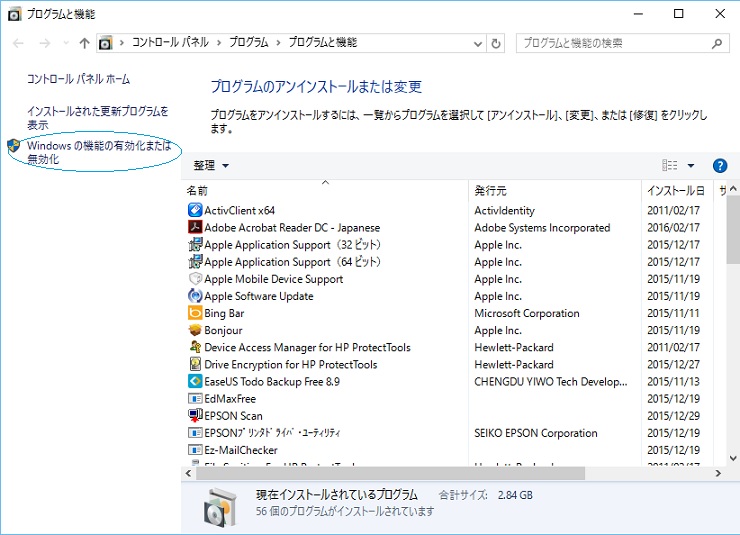Open インストールされた更新プログラムを表示 link
Viewport: 740px width, 535px height.
pyautogui.click(x=98, y=118)
